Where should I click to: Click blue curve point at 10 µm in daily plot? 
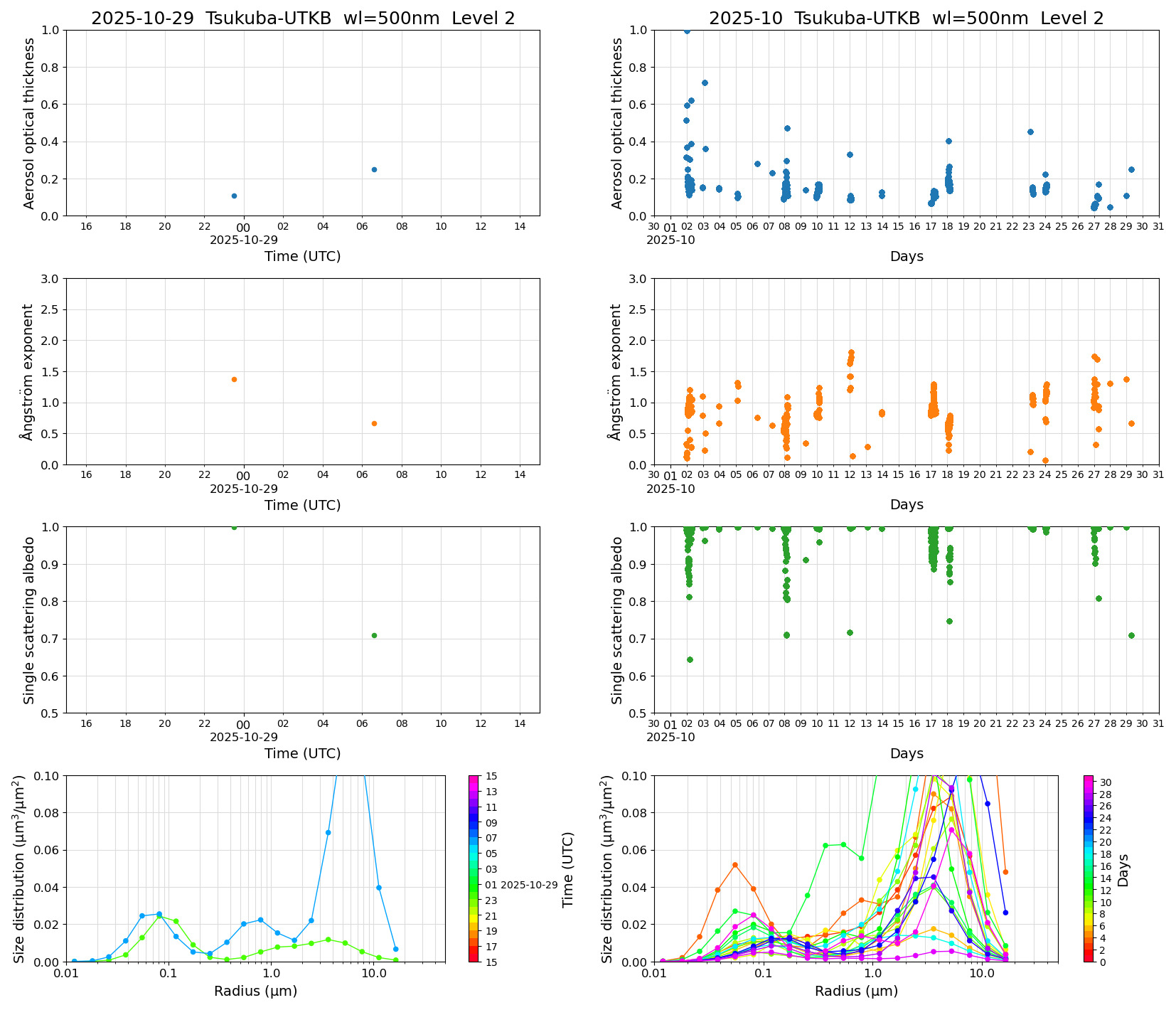click(x=378, y=887)
